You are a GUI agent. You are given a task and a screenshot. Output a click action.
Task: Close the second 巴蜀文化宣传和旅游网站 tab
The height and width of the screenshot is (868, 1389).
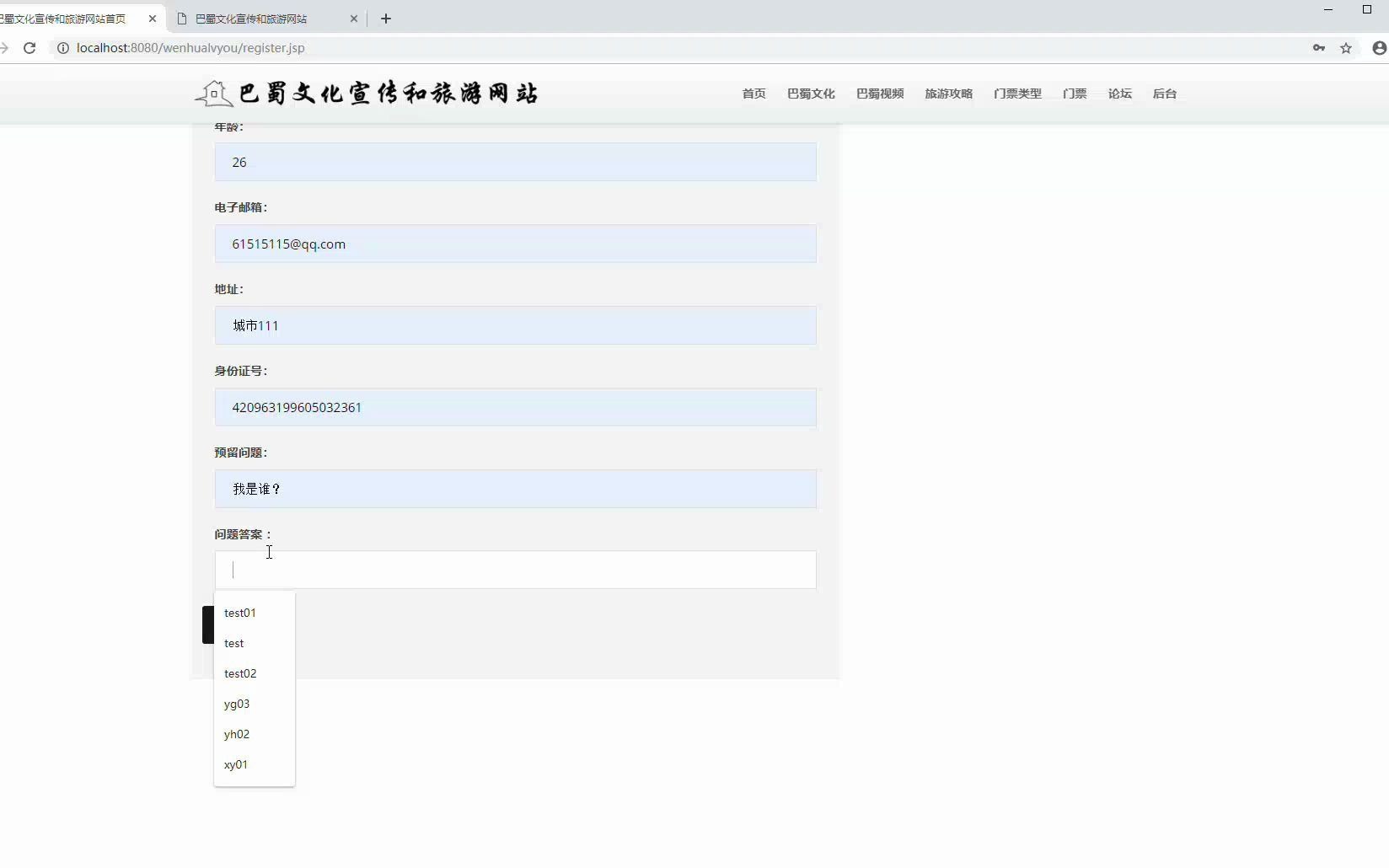(354, 19)
